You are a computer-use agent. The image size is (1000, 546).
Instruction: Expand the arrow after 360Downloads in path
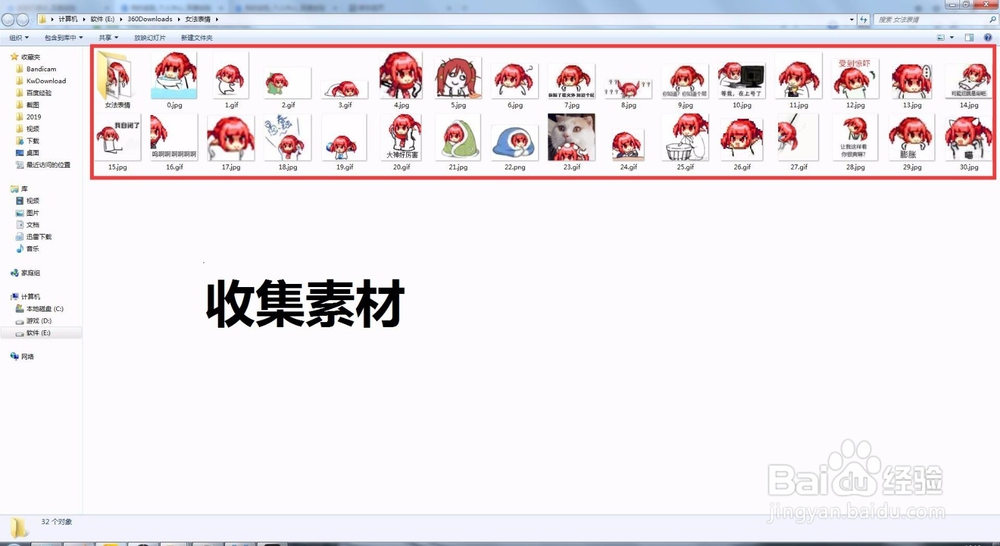click(179, 20)
